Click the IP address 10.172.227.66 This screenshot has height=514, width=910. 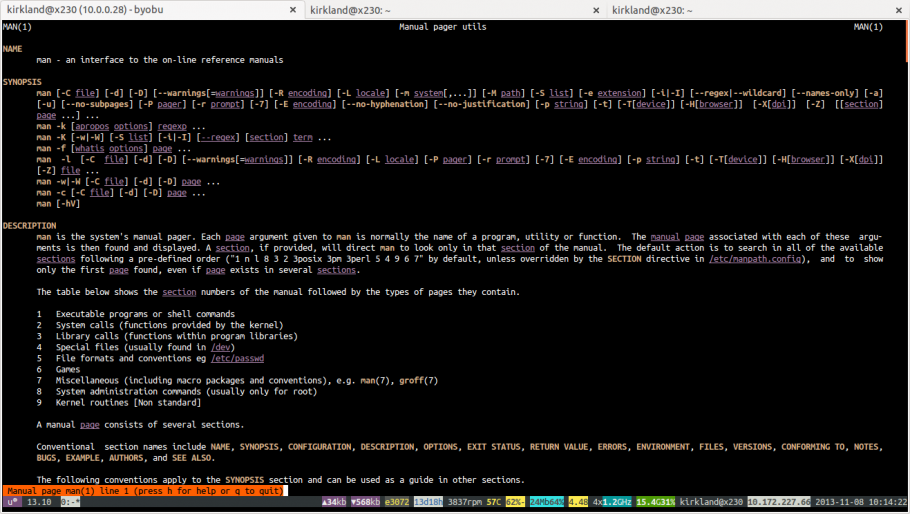tap(777, 502)
